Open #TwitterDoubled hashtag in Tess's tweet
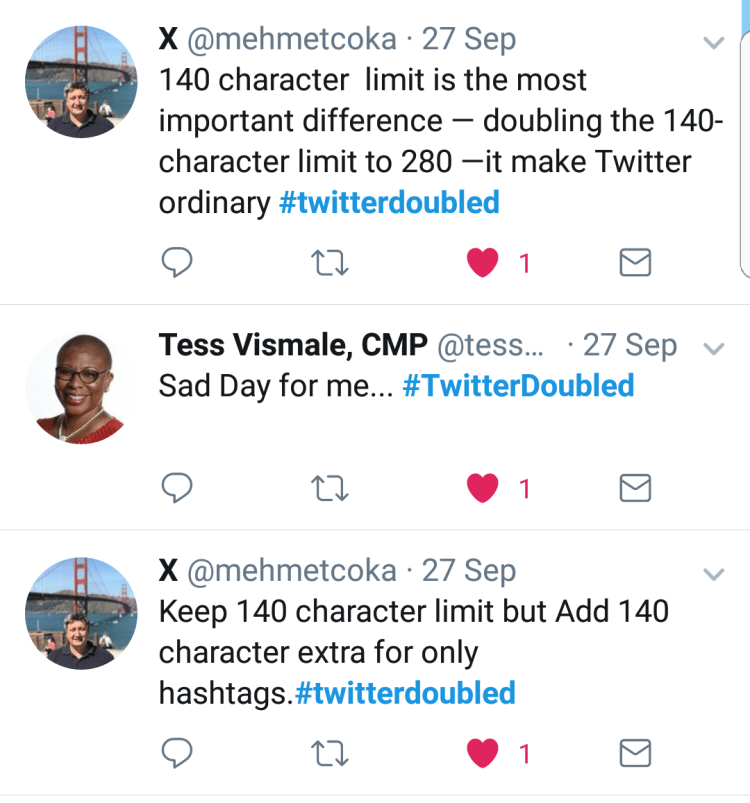The width and height of the screenshot is (750, 803). click(518, 386)
